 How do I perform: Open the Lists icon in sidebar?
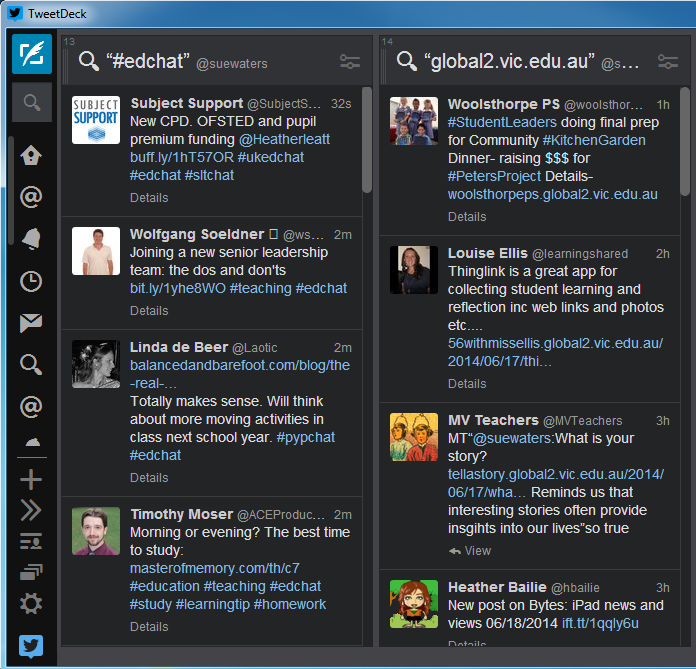tap(31, 541)
